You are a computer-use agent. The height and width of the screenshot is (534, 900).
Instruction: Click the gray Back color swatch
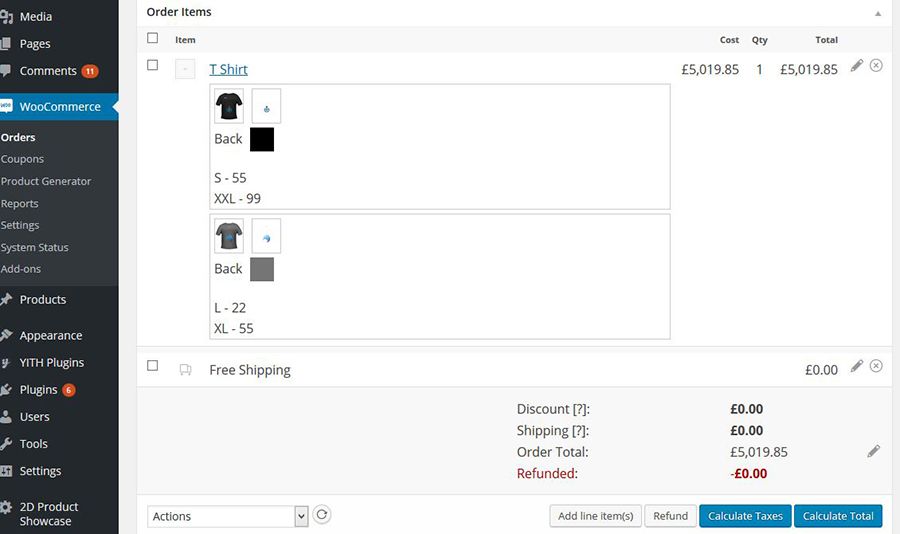coord(262,269)
